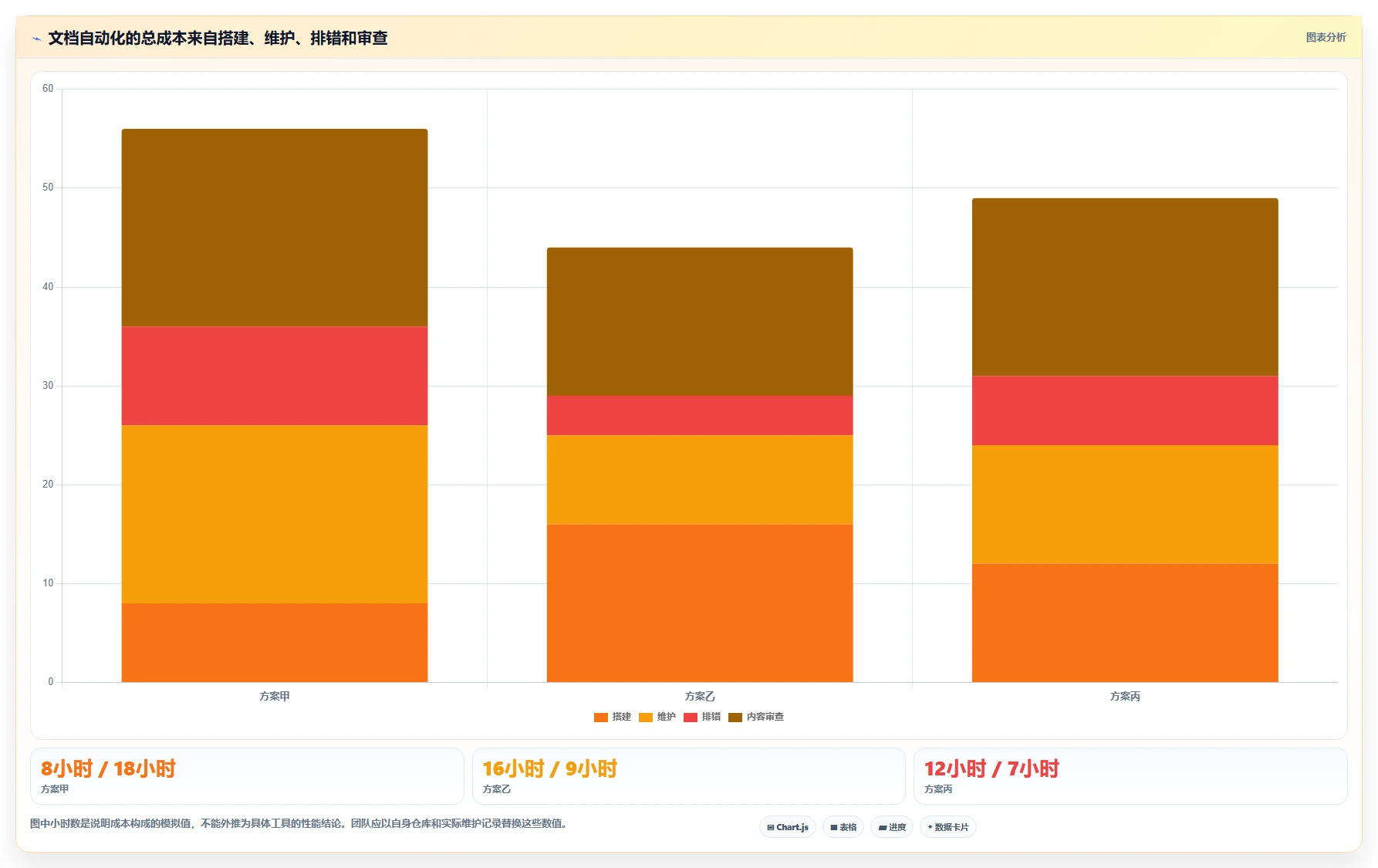The image size is (1378, 868).
Task: Select the 表格 chip
Action: tap(843, 827)
